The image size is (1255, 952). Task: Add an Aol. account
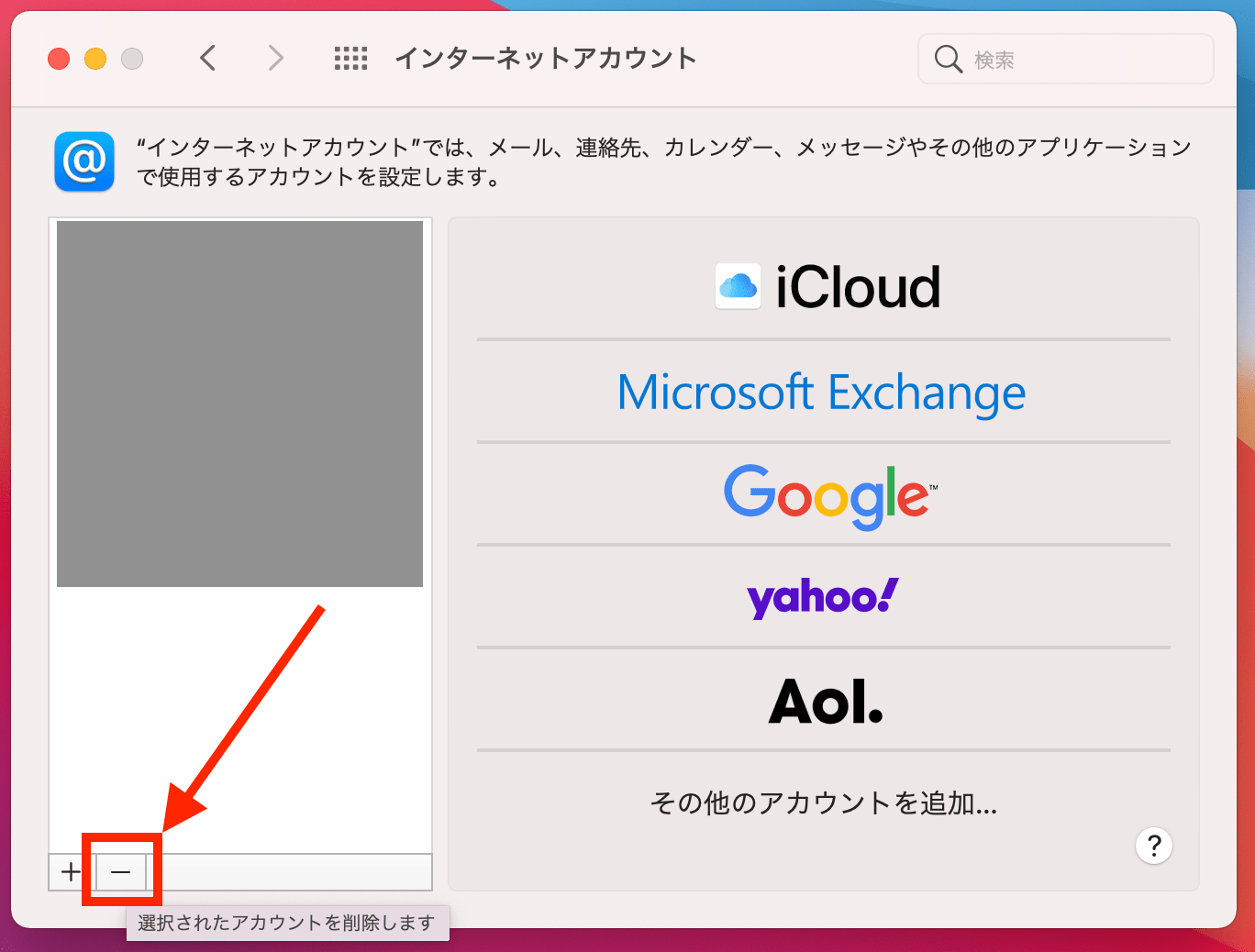[824, 701]
